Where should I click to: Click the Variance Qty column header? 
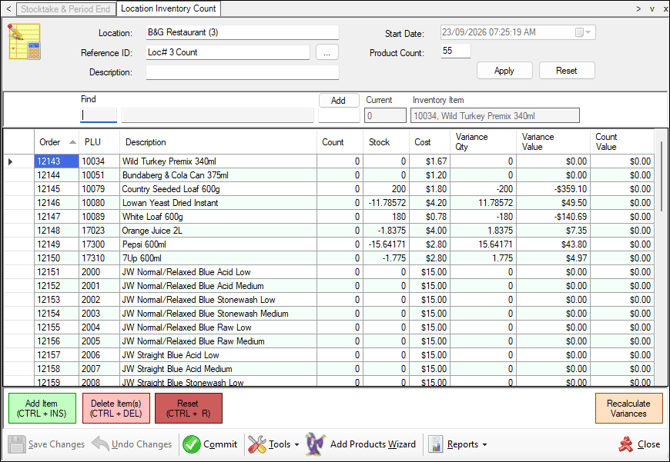coord(483,142)
